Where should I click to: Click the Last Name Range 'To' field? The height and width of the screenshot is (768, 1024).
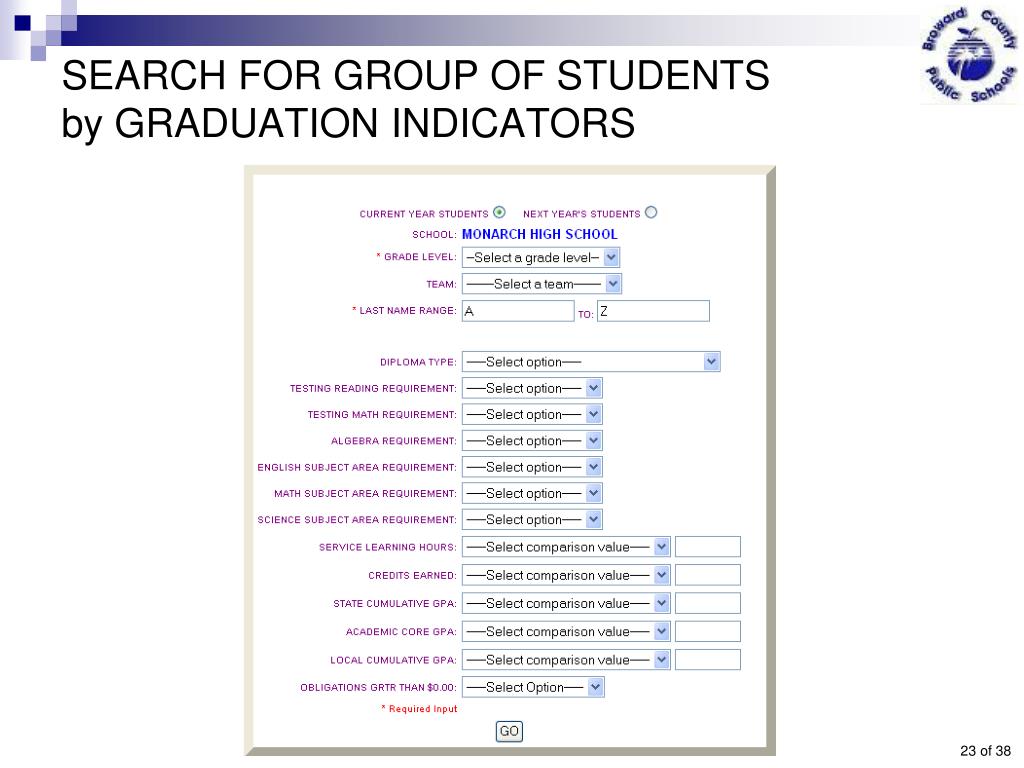coord(653,311)
